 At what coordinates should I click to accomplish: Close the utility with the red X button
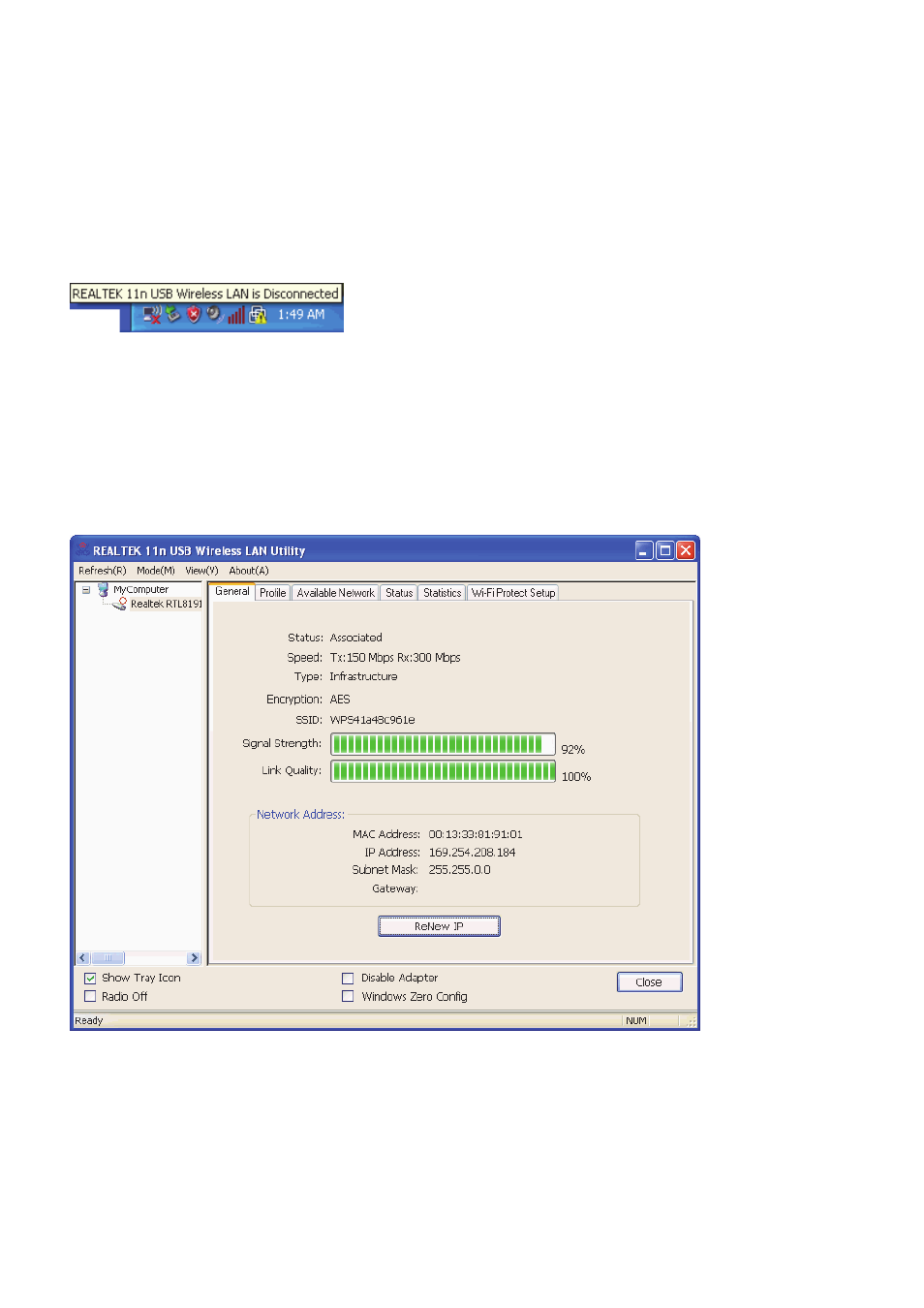[686, 550]
